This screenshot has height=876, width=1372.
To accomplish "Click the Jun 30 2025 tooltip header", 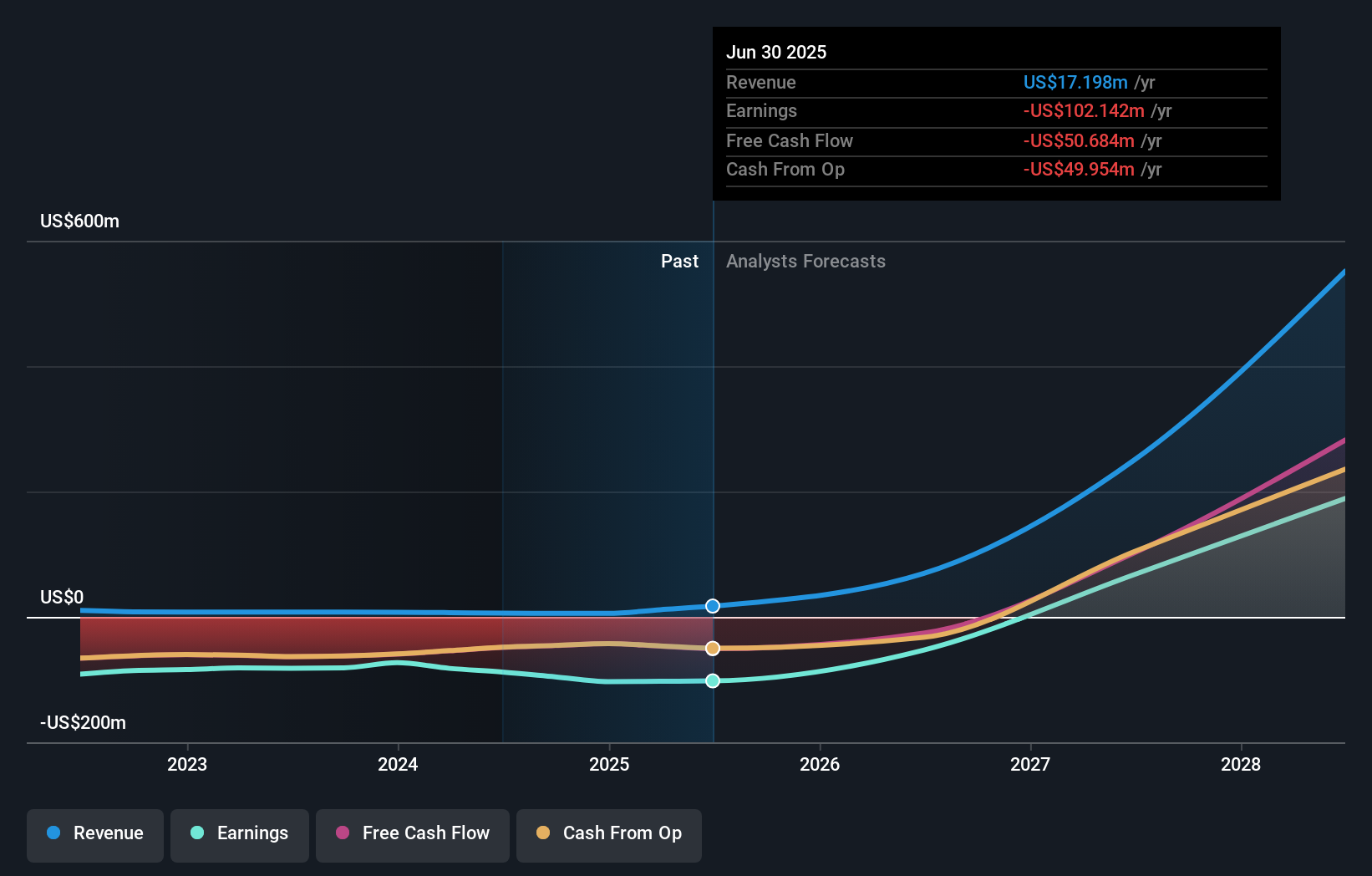I will (776, 52).
